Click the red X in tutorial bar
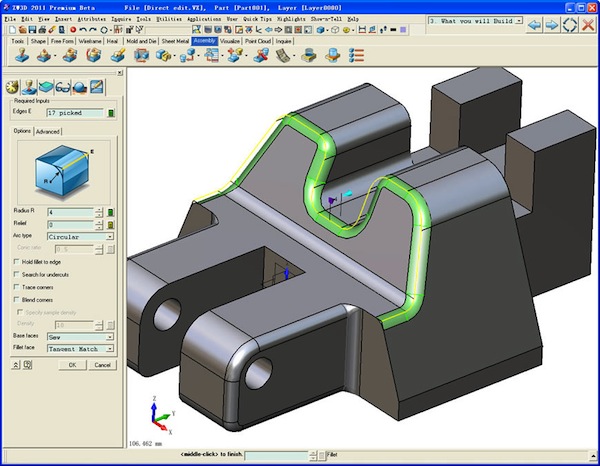Viewport: 600px width, 466px height. (x=588, y=25)
